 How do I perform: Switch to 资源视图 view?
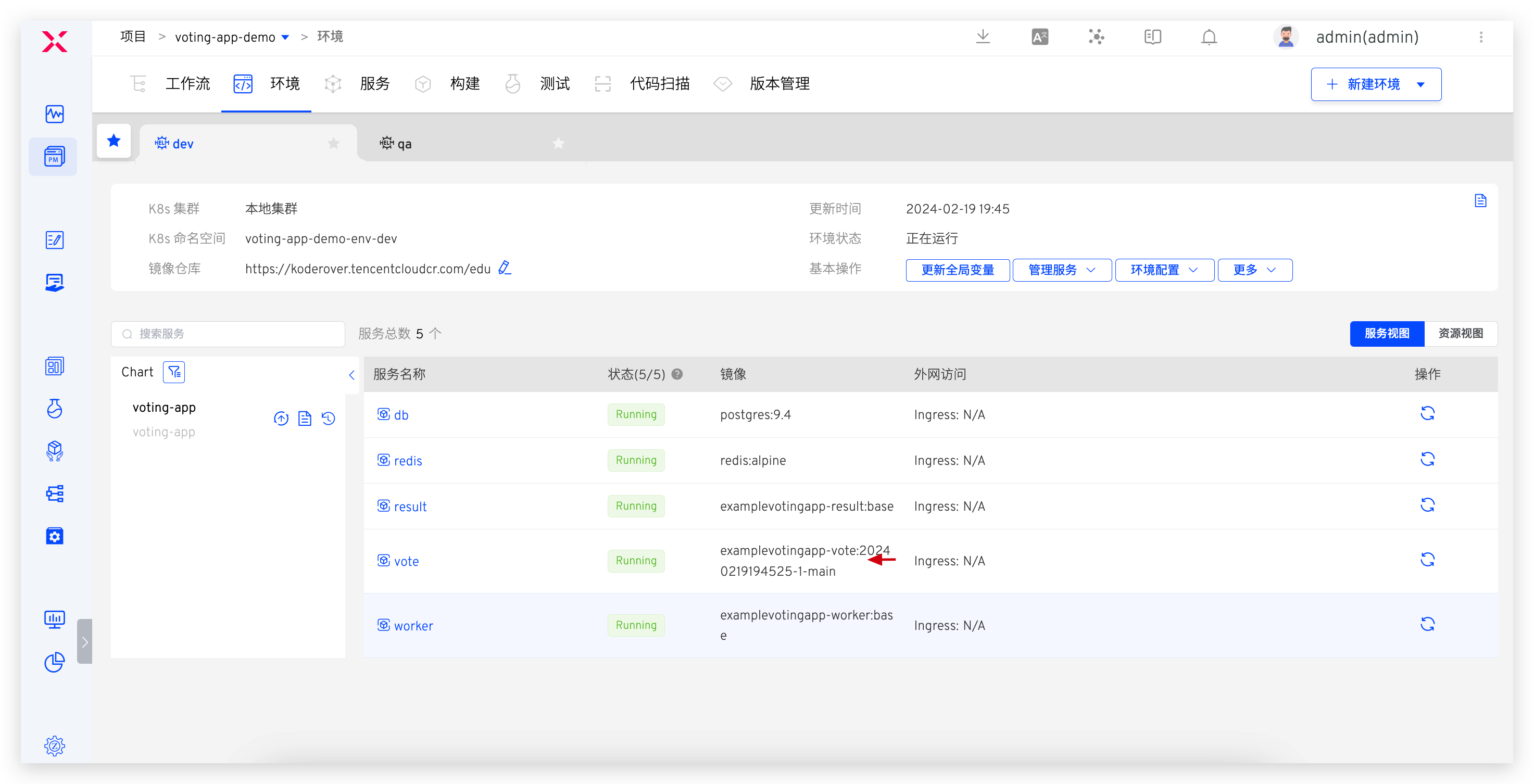coord(1460,333)
